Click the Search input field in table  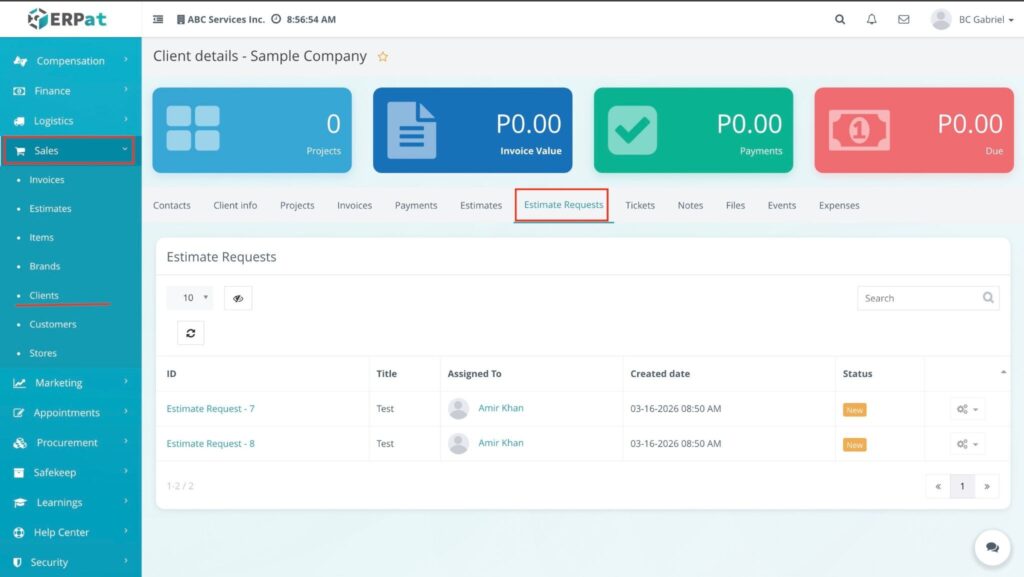click(918, 298)
